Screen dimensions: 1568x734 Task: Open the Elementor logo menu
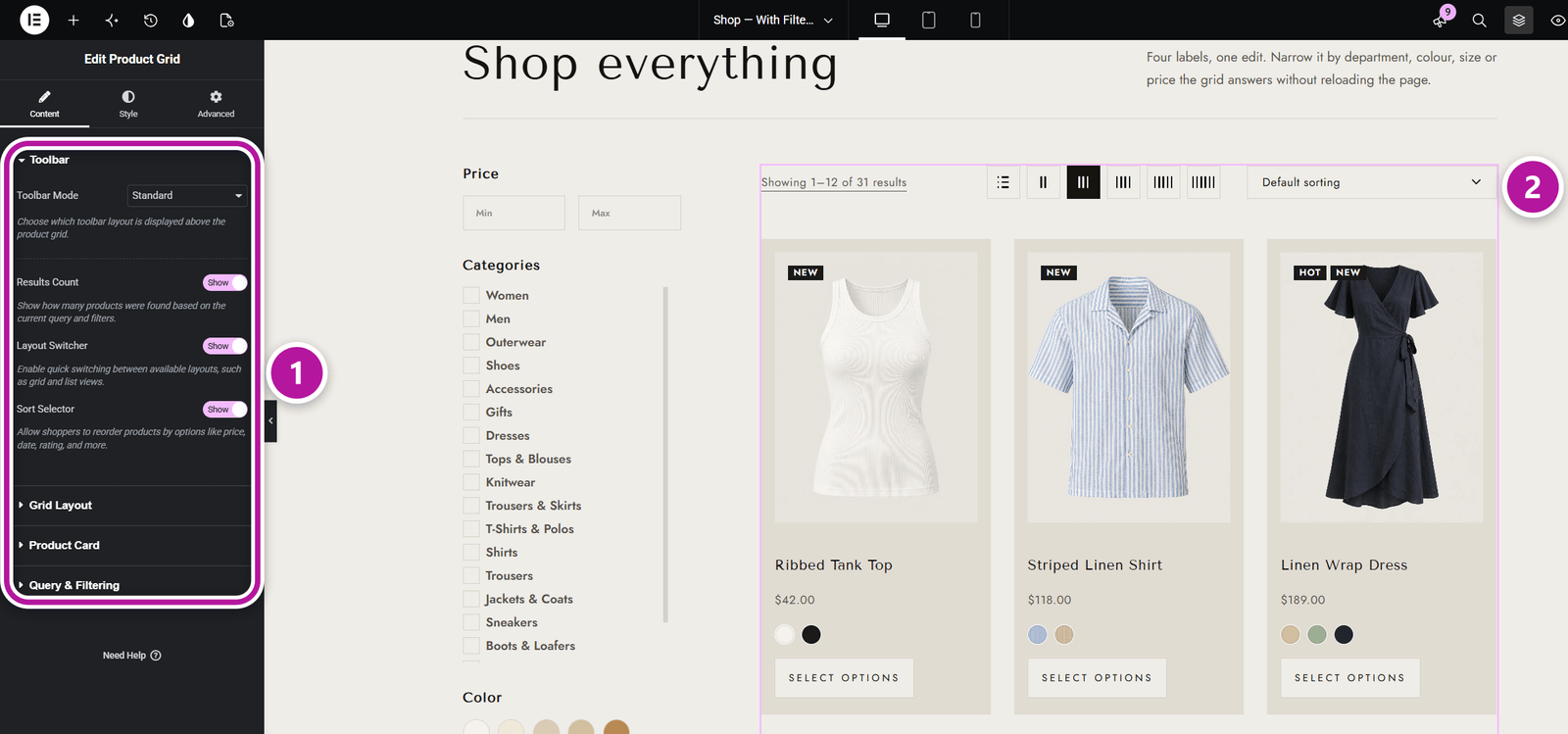point(34,20)
